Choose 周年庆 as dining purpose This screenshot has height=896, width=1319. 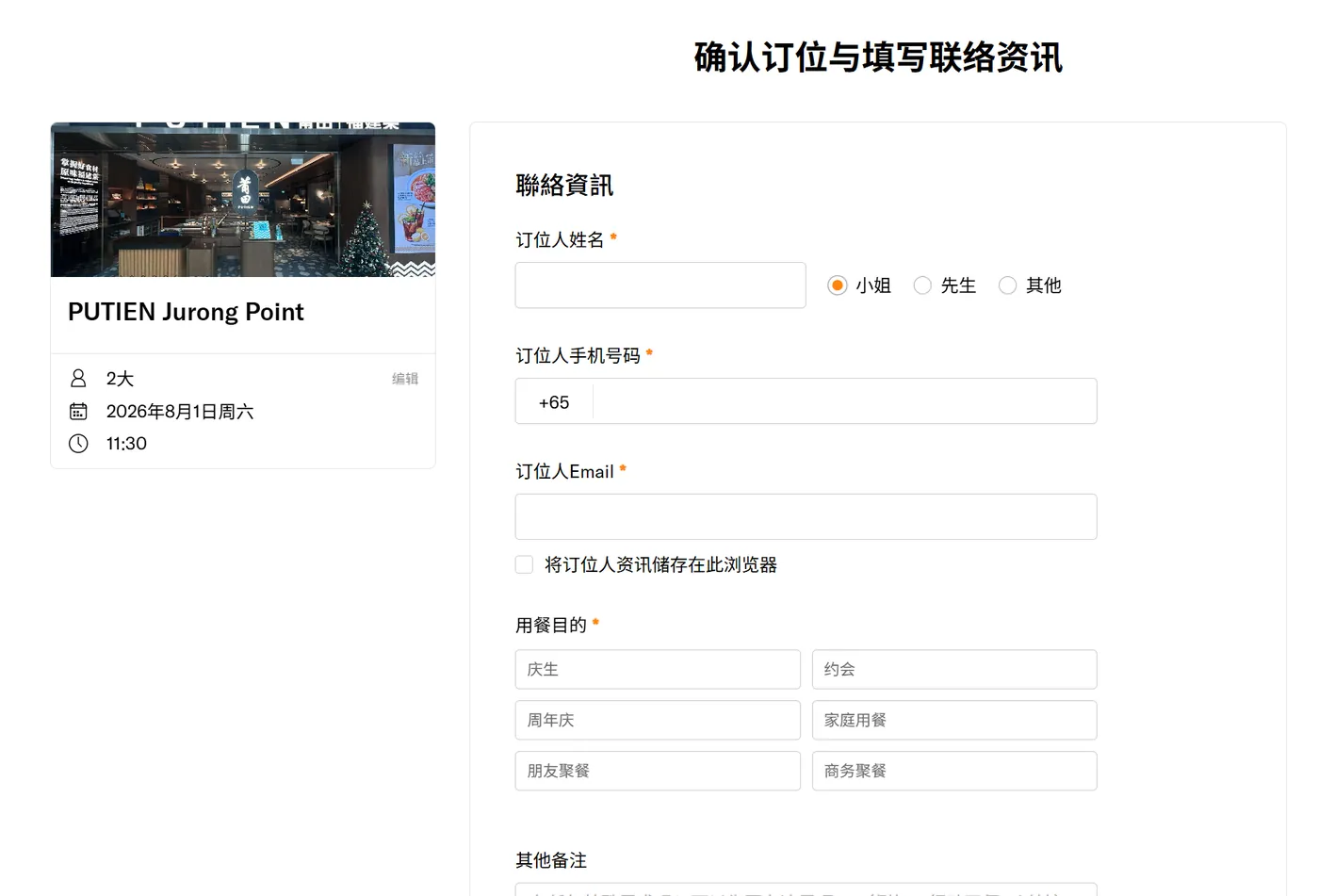point(658,720)
